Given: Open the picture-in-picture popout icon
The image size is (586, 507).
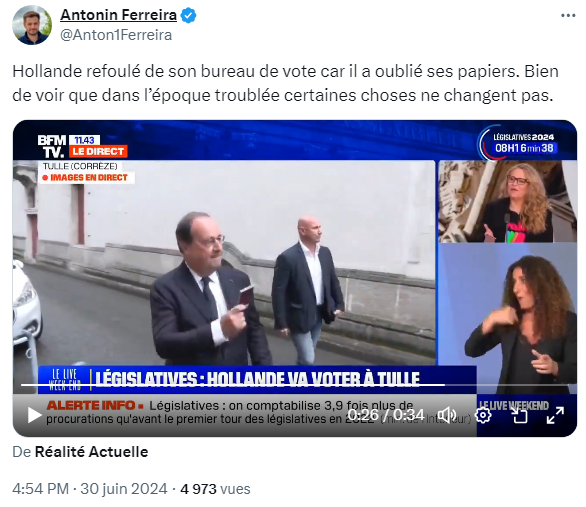Looking at the screenshot, I should [x=519, y=415].
